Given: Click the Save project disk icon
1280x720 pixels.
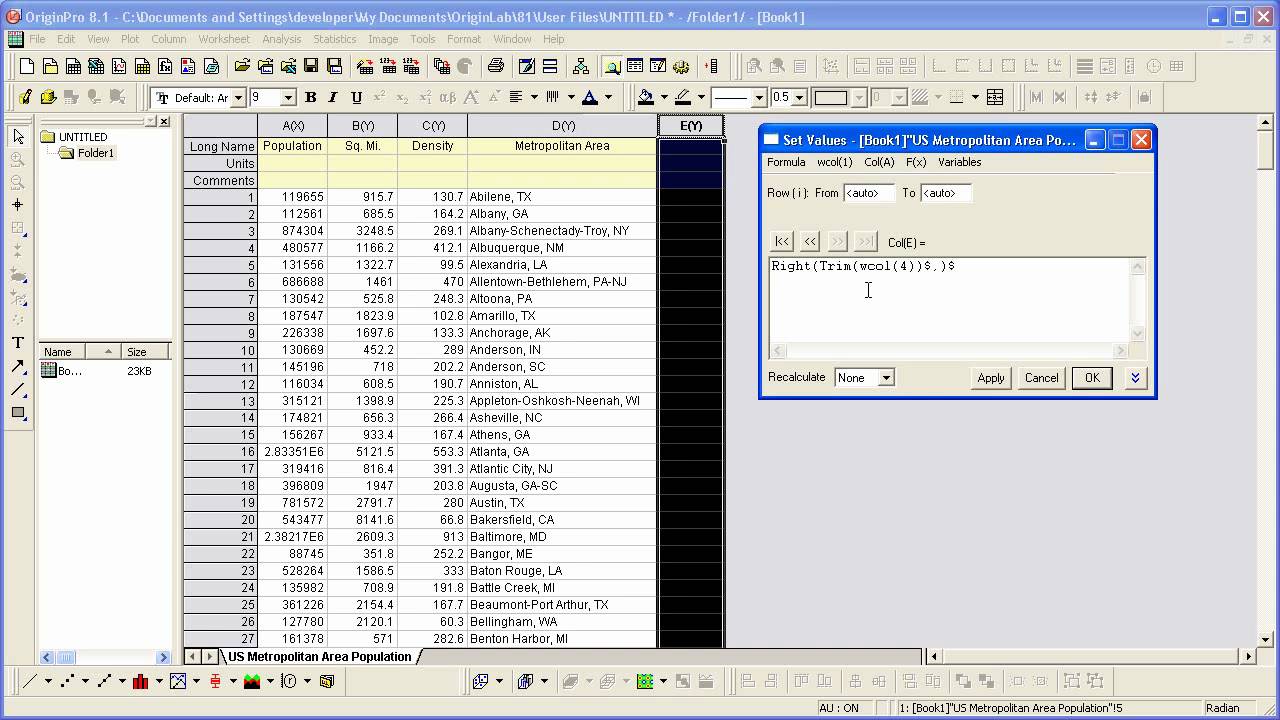Looking at the screenshot, I should (311, 66).
